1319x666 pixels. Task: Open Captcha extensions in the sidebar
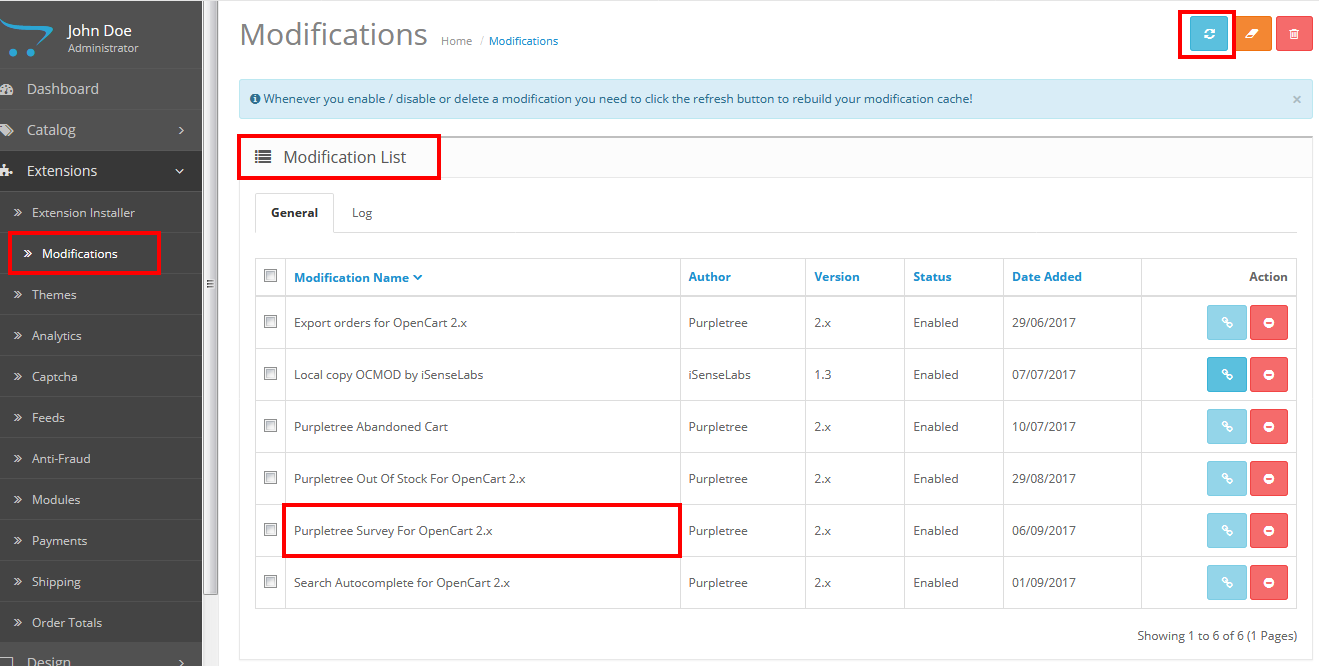point(101,377)
